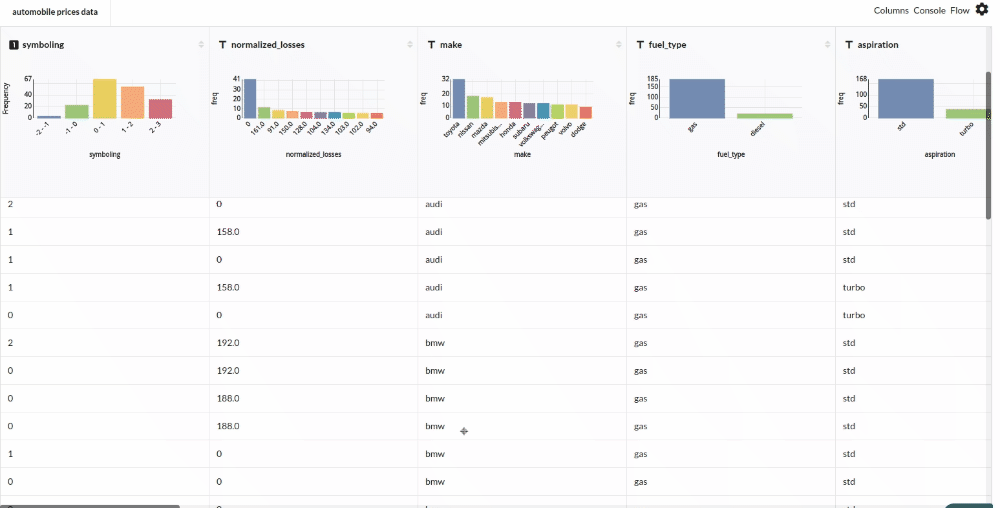Select the toyota bar in make chart

(x=459, y=99)
